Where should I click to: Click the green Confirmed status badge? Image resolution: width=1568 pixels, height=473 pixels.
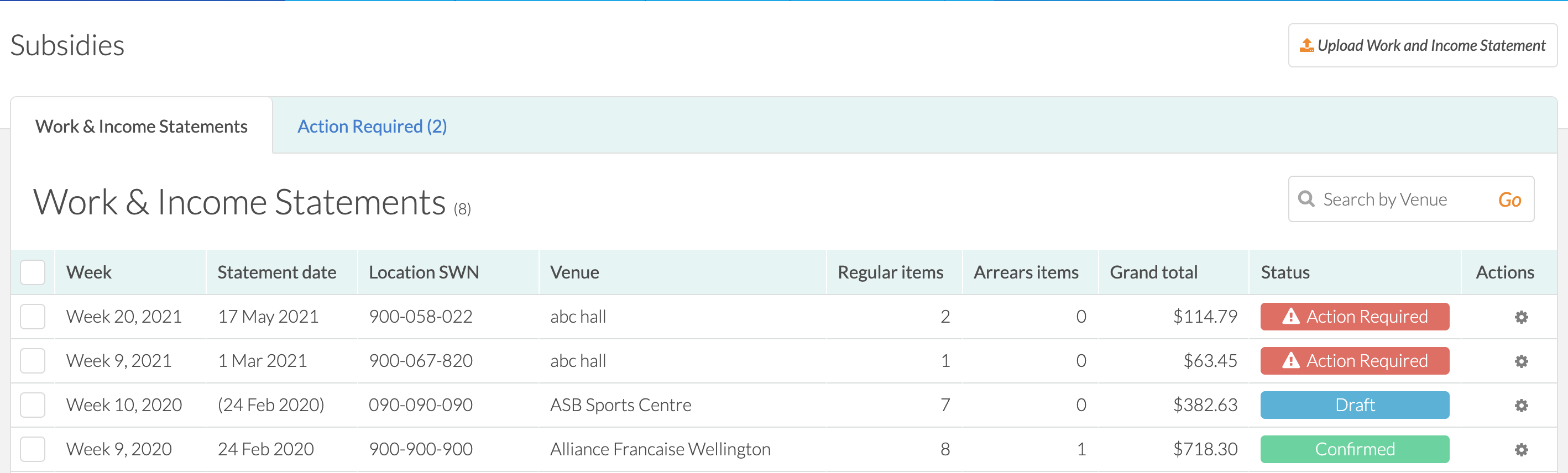coord(1355,449)
